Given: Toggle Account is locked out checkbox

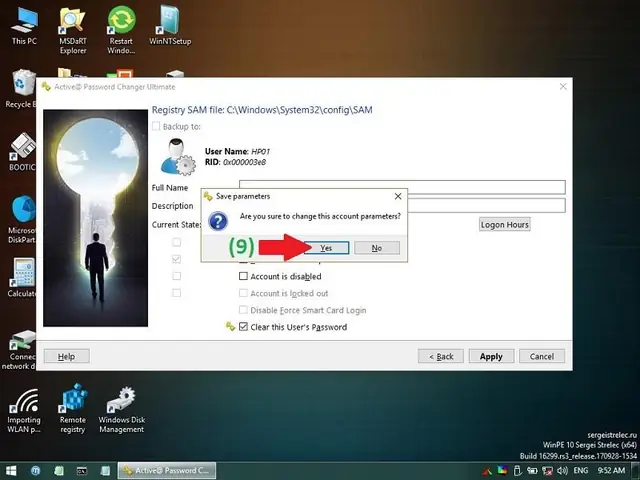Looking at the screenshot, I should 243,293.
